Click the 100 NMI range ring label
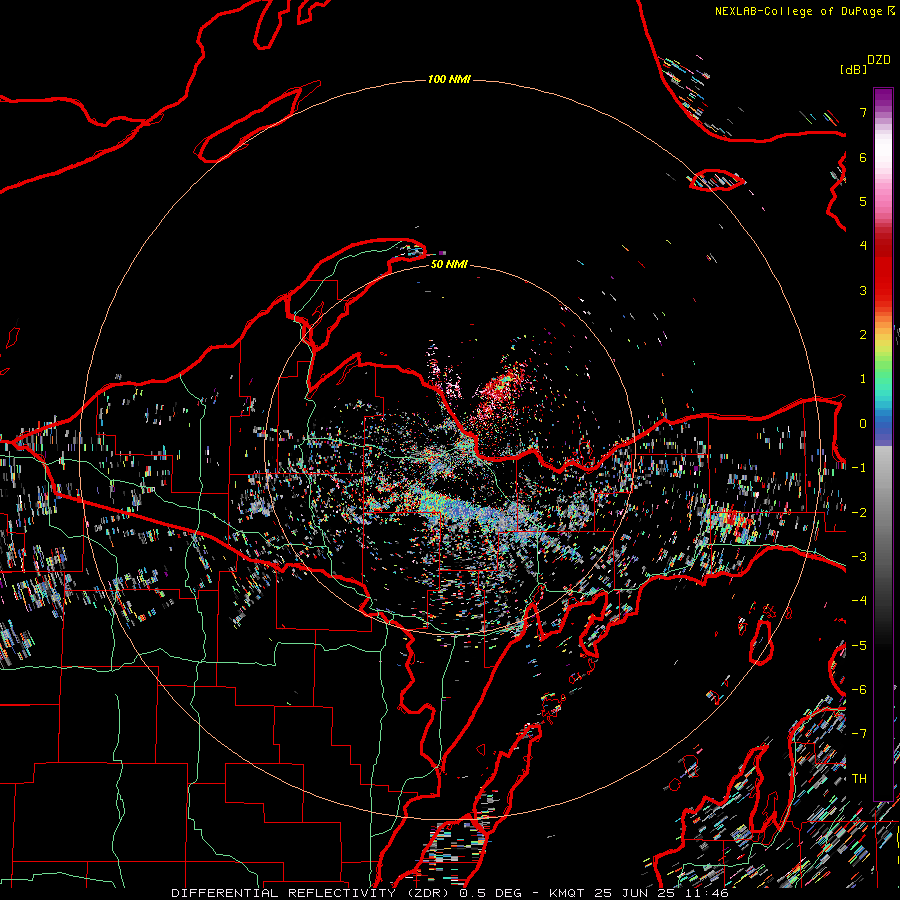The height and width of the screenshot is (900, 900). point(449,79)
